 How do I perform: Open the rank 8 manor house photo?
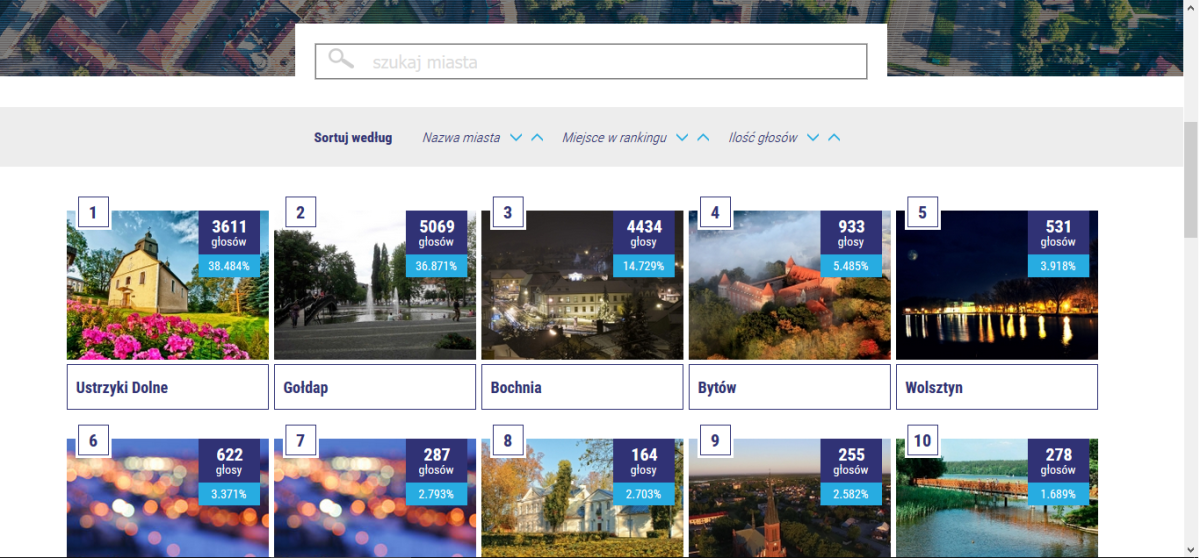point(582,498)
